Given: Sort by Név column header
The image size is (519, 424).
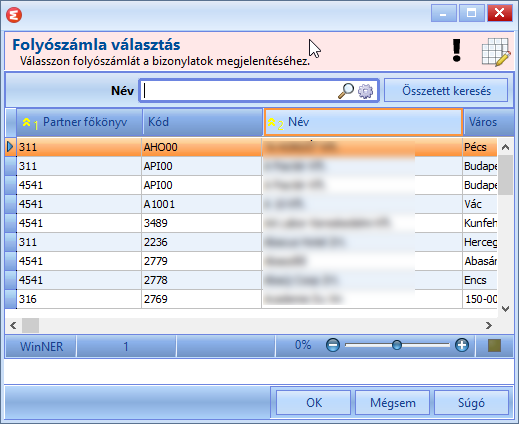Looking at the screenshot, I should pyautogui.click(x=363, y=122).
